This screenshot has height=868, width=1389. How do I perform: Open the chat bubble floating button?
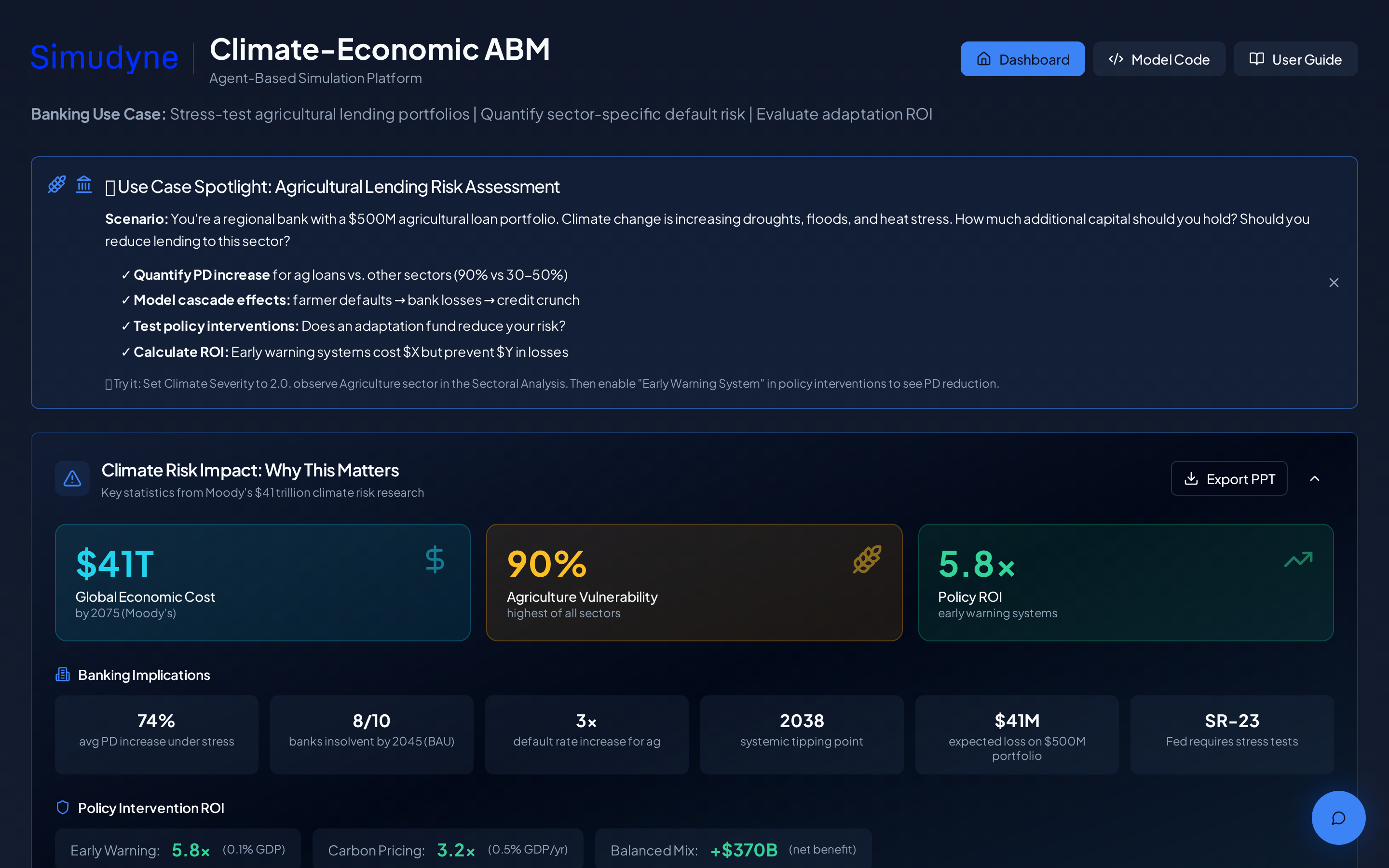[x=1338, y=817]
